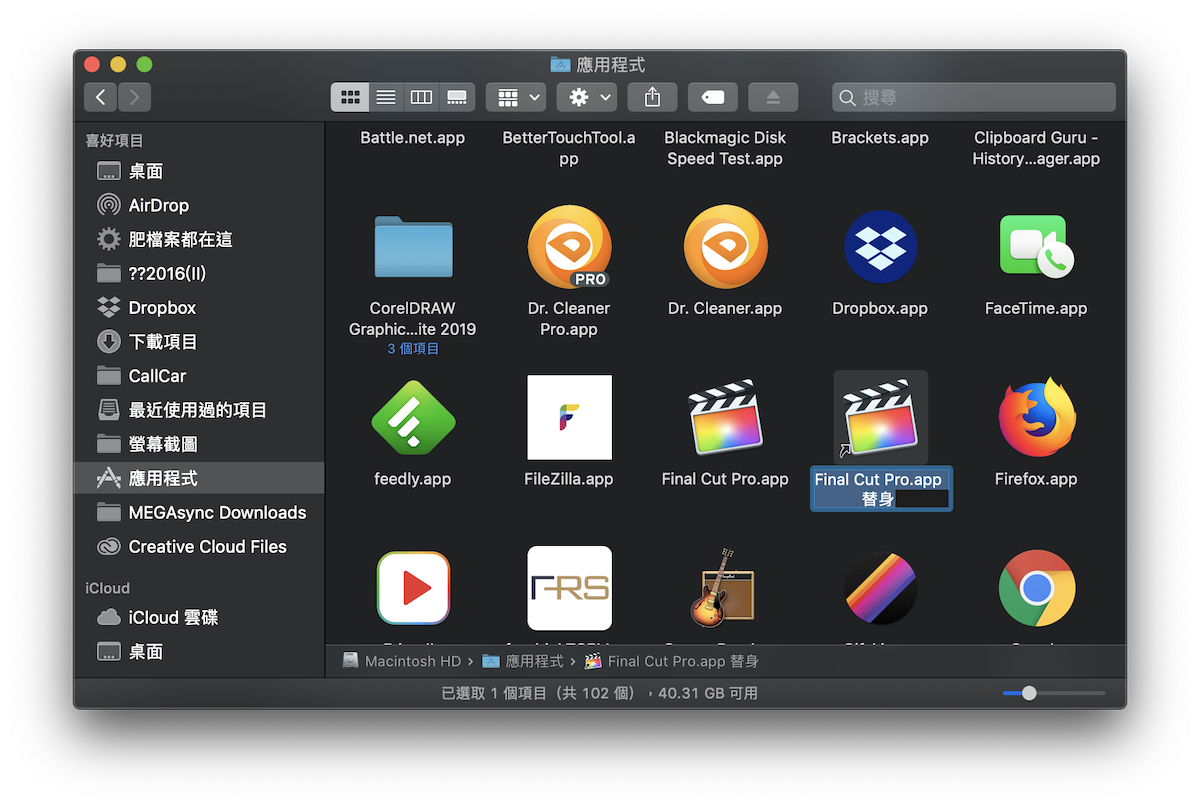
Task: Open 桌面 under the iCloud section
Action: (199, 652)
